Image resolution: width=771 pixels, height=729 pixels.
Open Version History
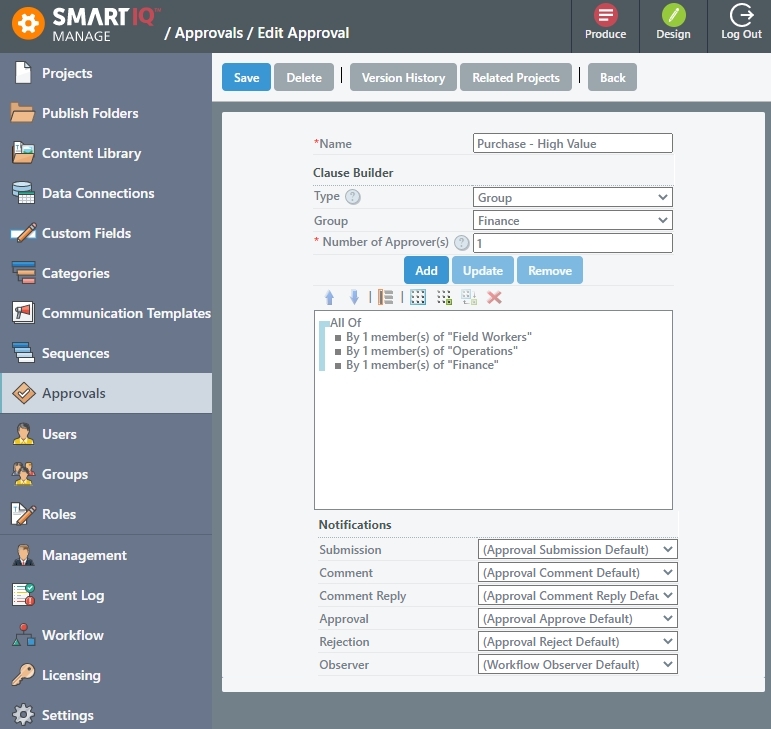click(x=403, y=77)
